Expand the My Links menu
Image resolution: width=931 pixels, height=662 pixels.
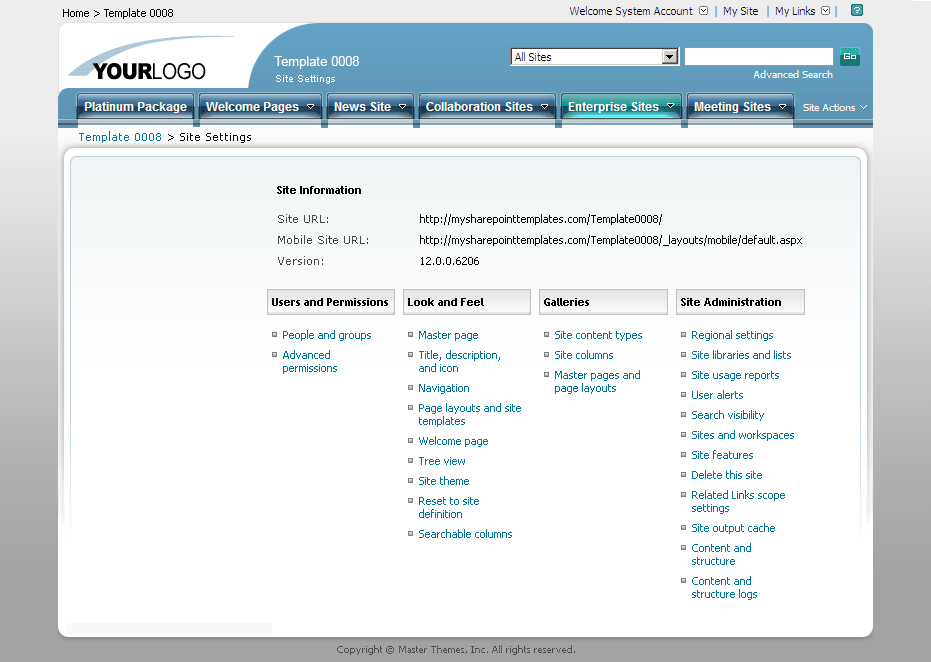[823, 12]
